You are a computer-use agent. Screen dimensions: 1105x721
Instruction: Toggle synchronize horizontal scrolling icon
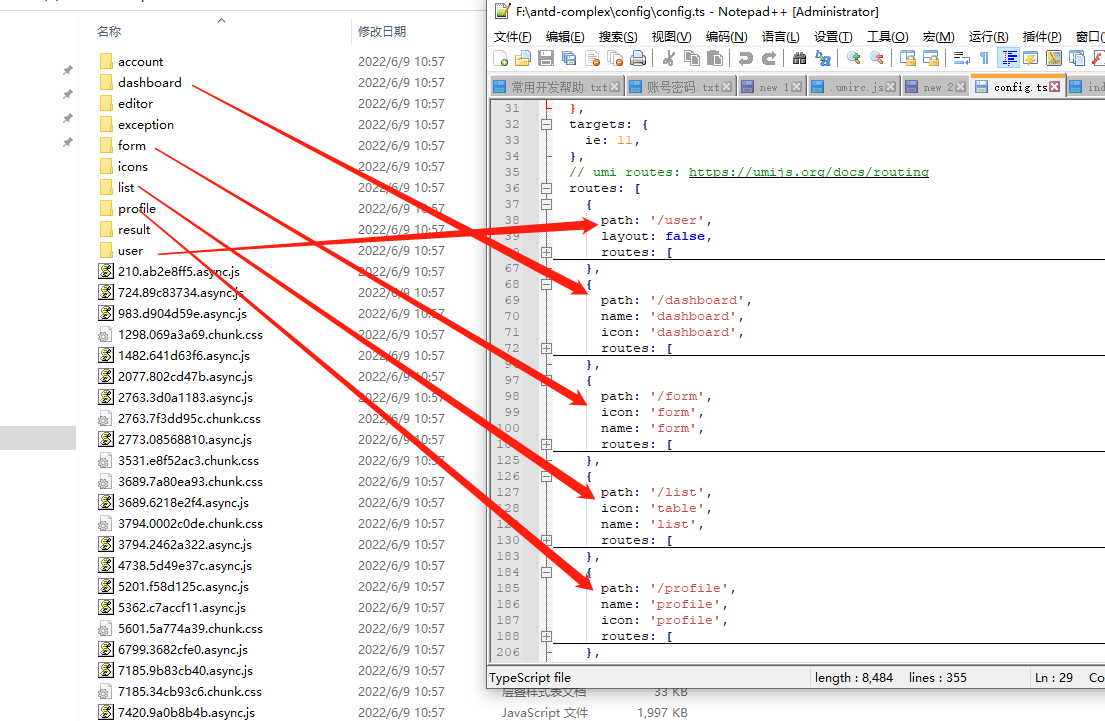coord(930,58)
